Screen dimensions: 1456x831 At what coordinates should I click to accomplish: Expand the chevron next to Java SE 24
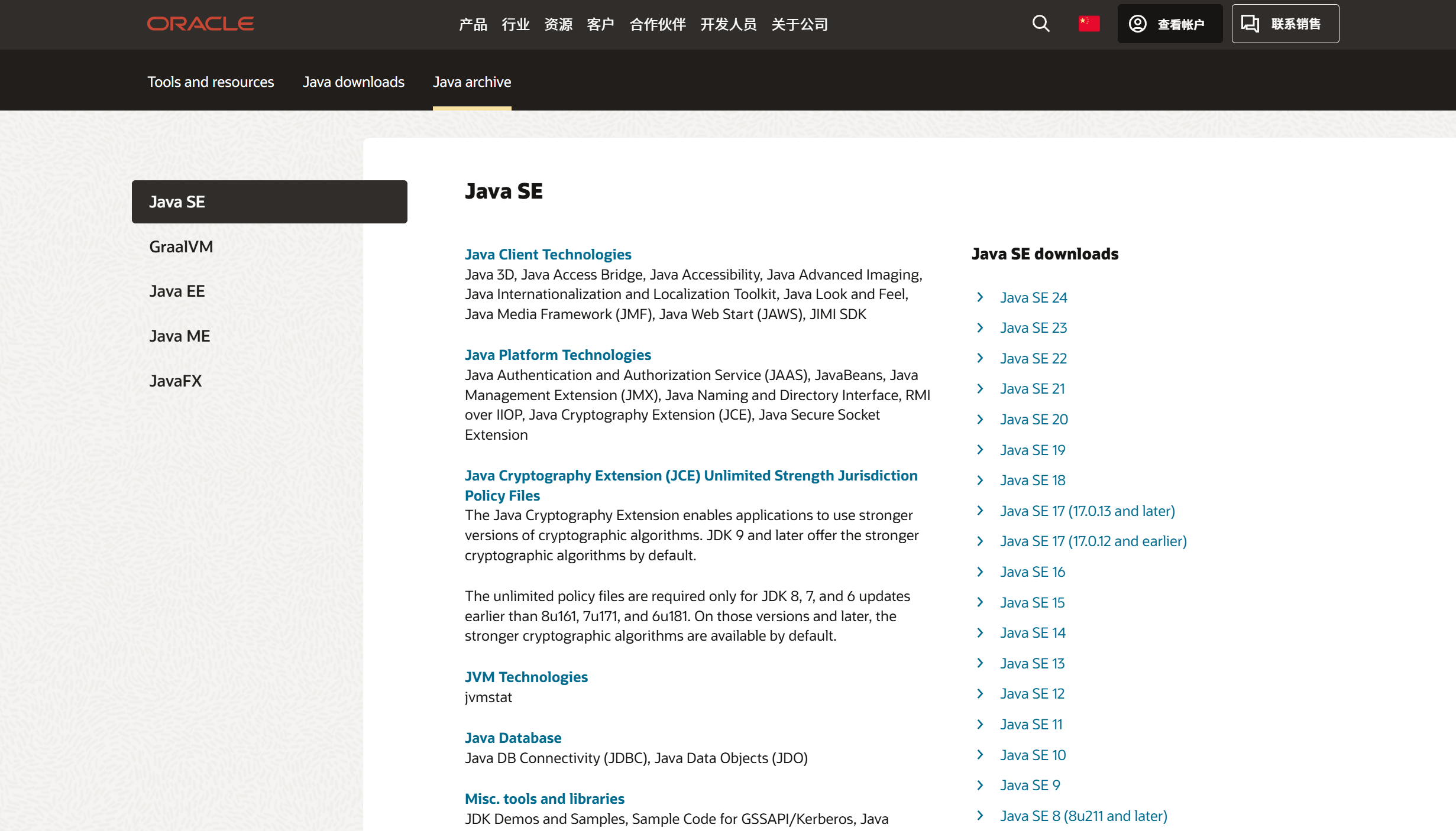(980, 297)
